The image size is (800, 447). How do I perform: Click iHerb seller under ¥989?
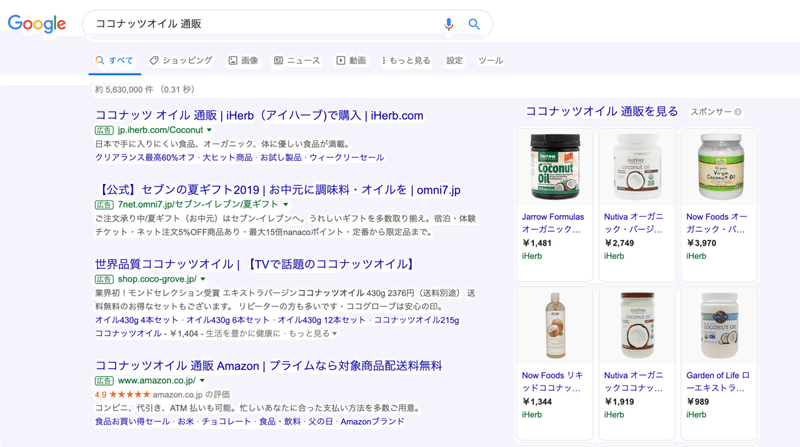(696, 415)
